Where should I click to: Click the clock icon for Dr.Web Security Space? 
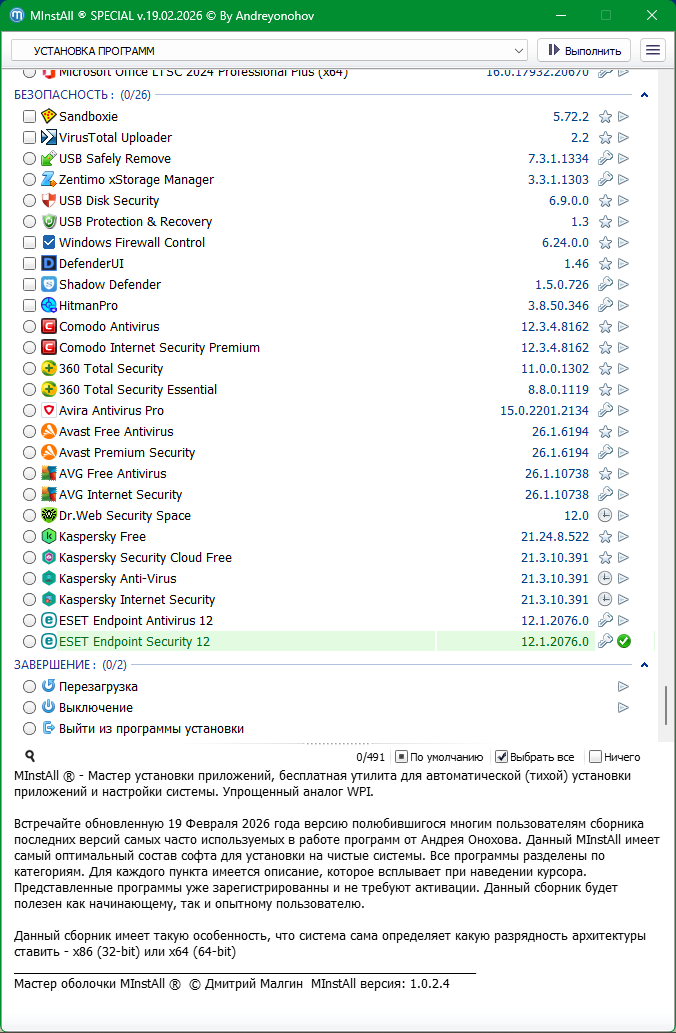pos(605,516)
